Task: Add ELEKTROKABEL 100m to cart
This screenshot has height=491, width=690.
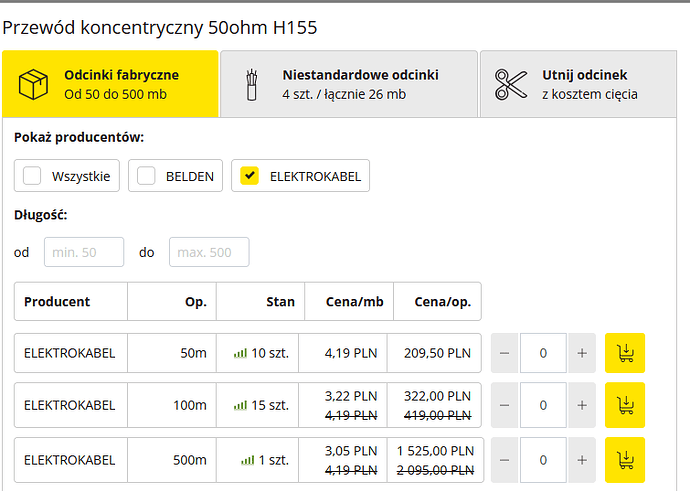Action: (624, 405)
